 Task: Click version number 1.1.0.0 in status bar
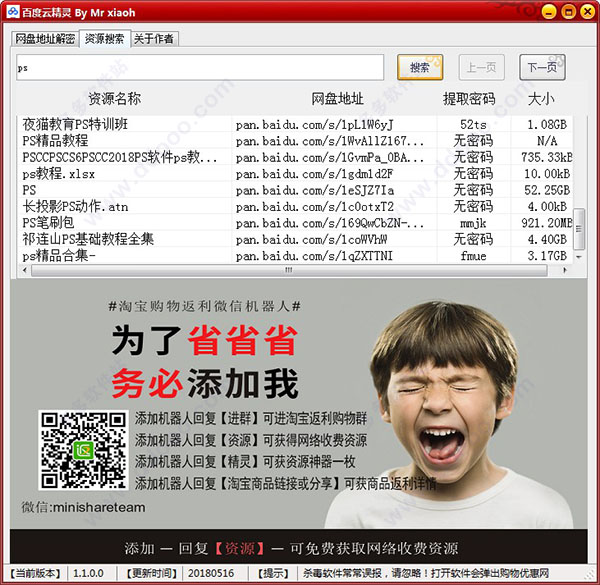(88, 574)
